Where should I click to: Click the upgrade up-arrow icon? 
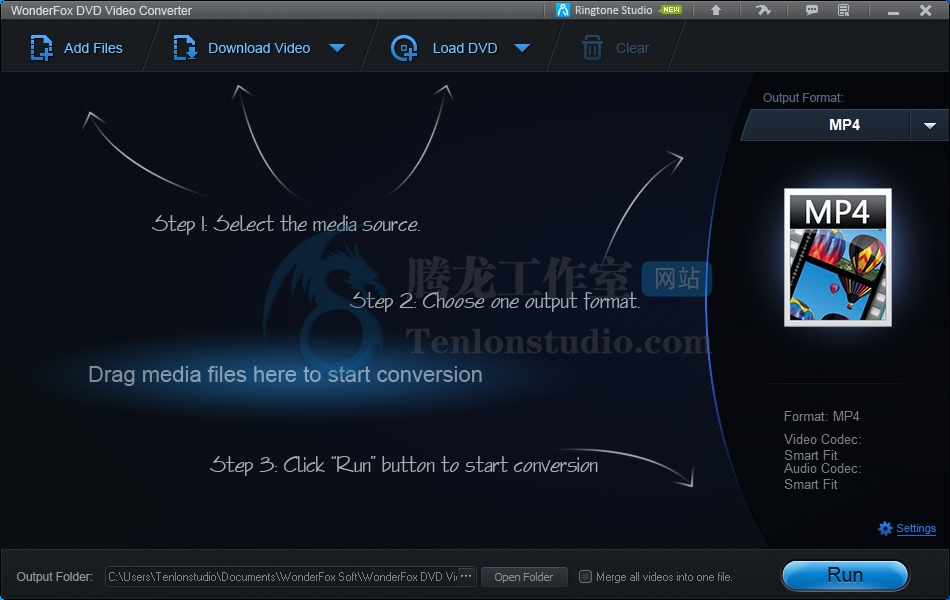tap(716, 10)
